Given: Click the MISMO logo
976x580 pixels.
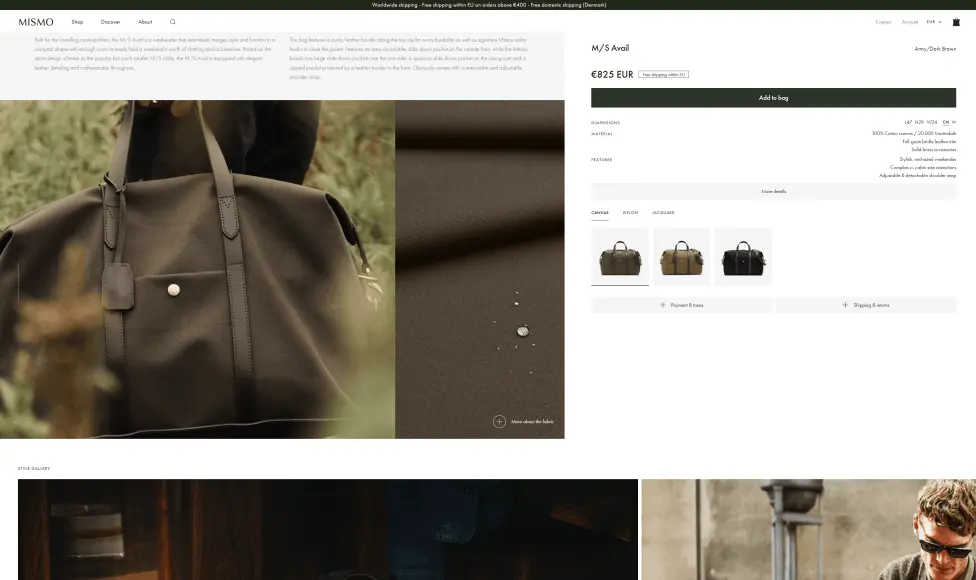Looking at the screenshot, I should pos(36,22).
